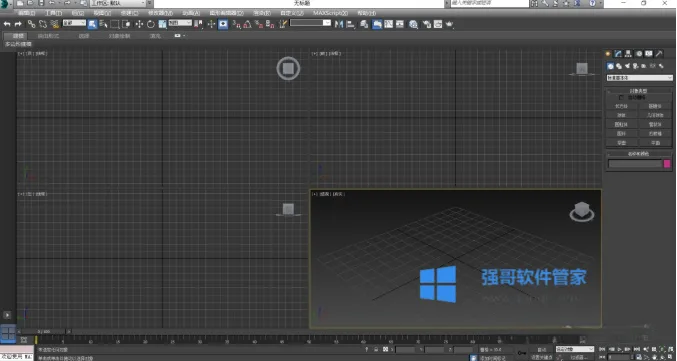Click the Render Production teapot icon
The width and height of the screenshot is (677, 361).
(449, 24)
